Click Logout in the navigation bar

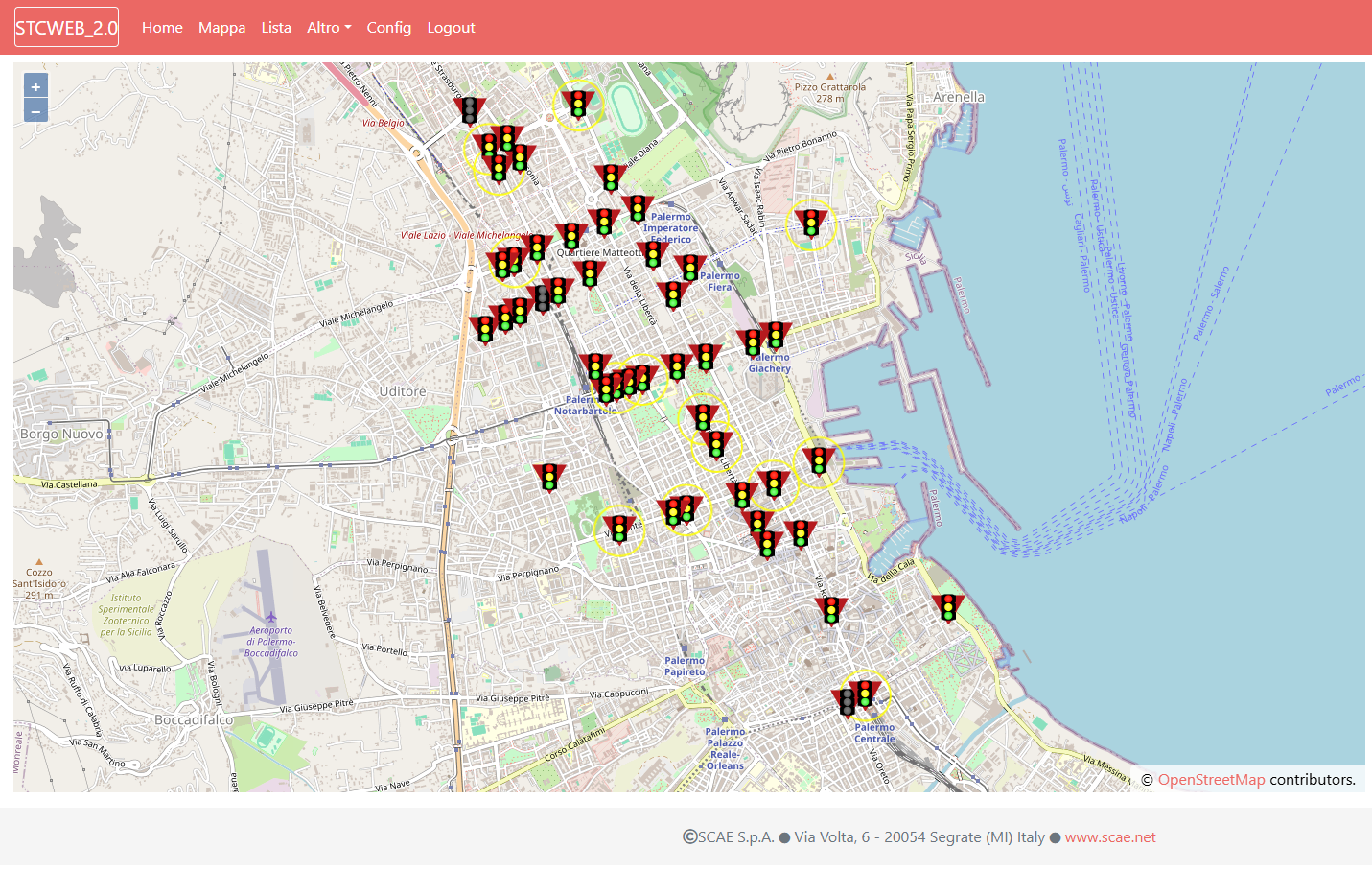click(x=451, y=28)
